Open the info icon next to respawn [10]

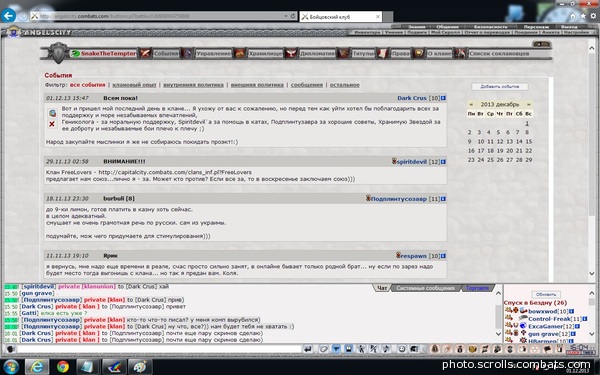(443, 256)
